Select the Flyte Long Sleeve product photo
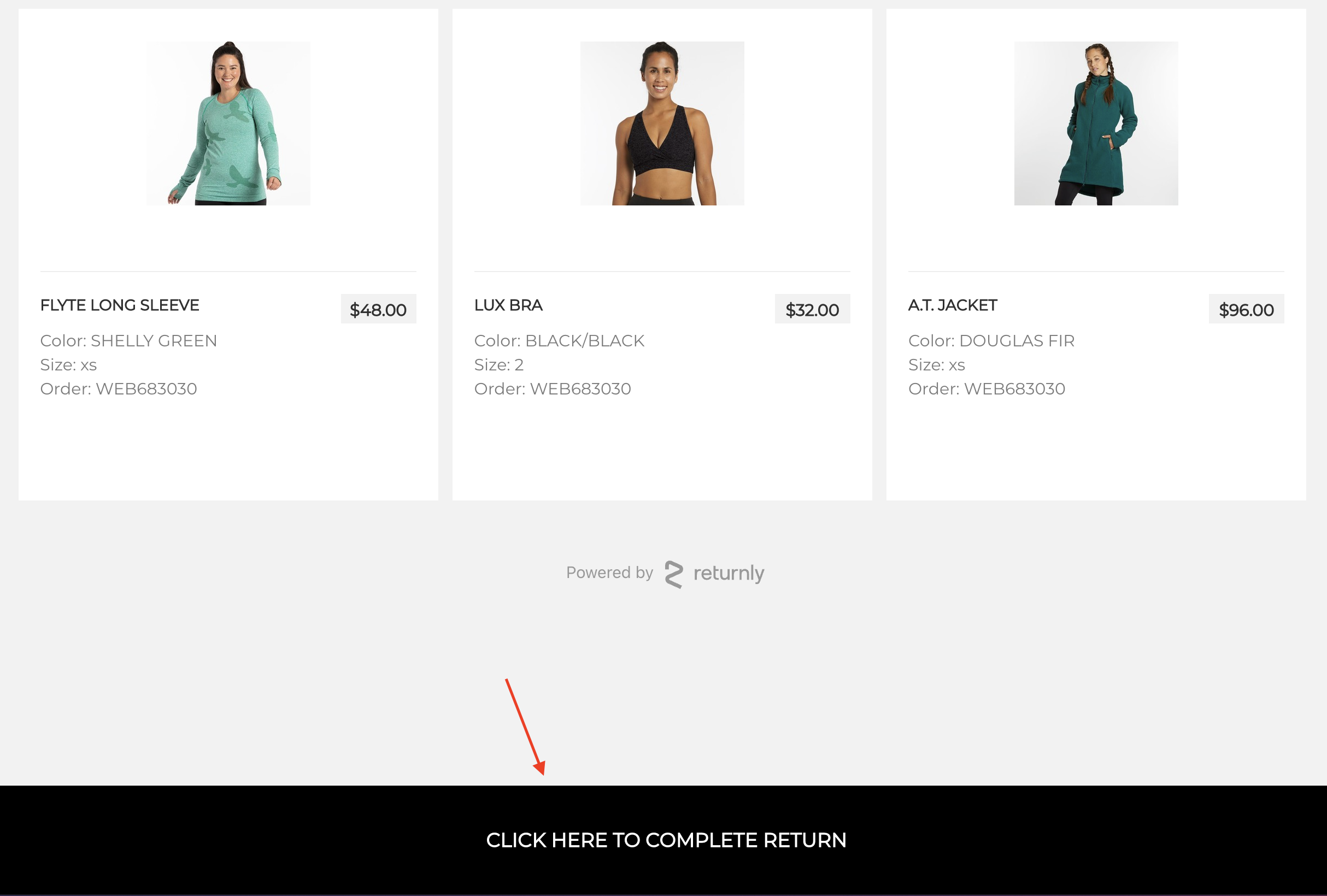1327x896 pixels. click(228, 123)
